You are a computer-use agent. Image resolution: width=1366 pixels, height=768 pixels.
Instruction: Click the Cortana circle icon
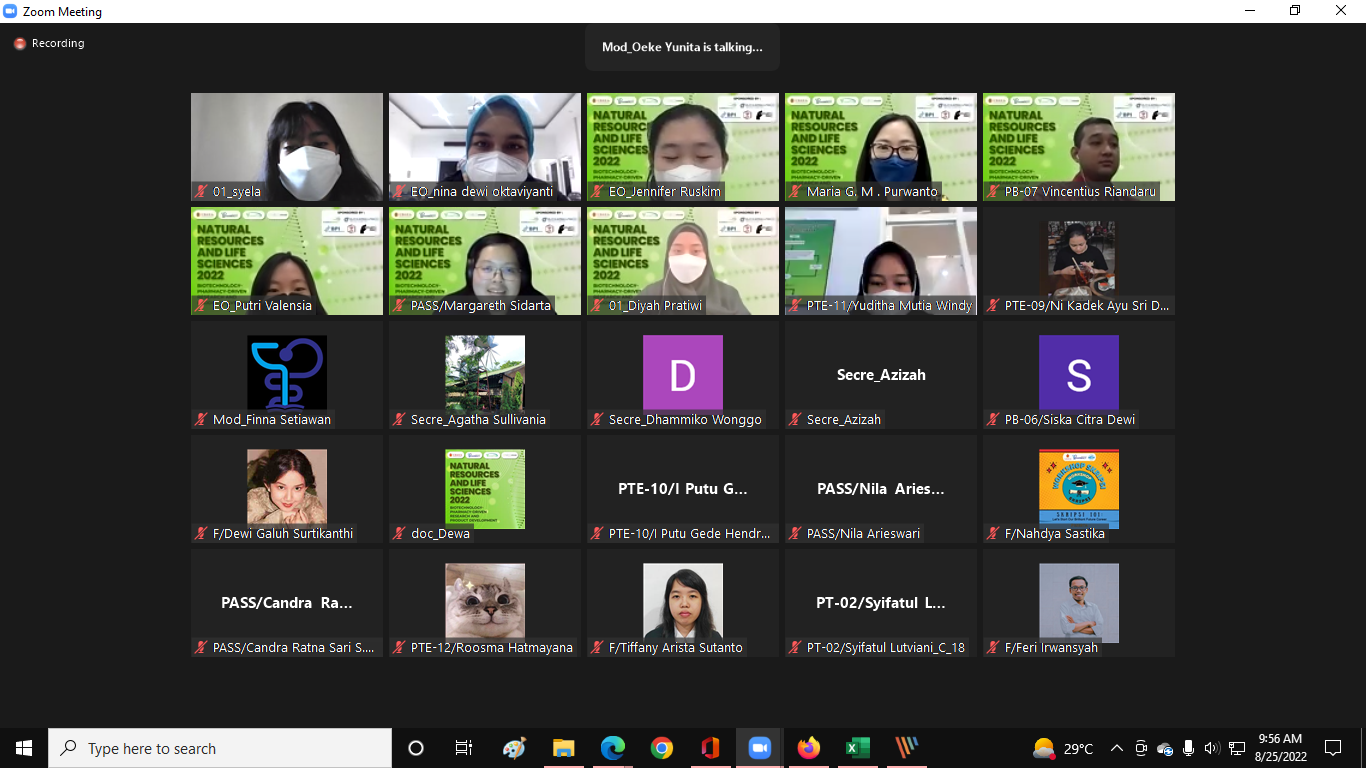[416, 748]
